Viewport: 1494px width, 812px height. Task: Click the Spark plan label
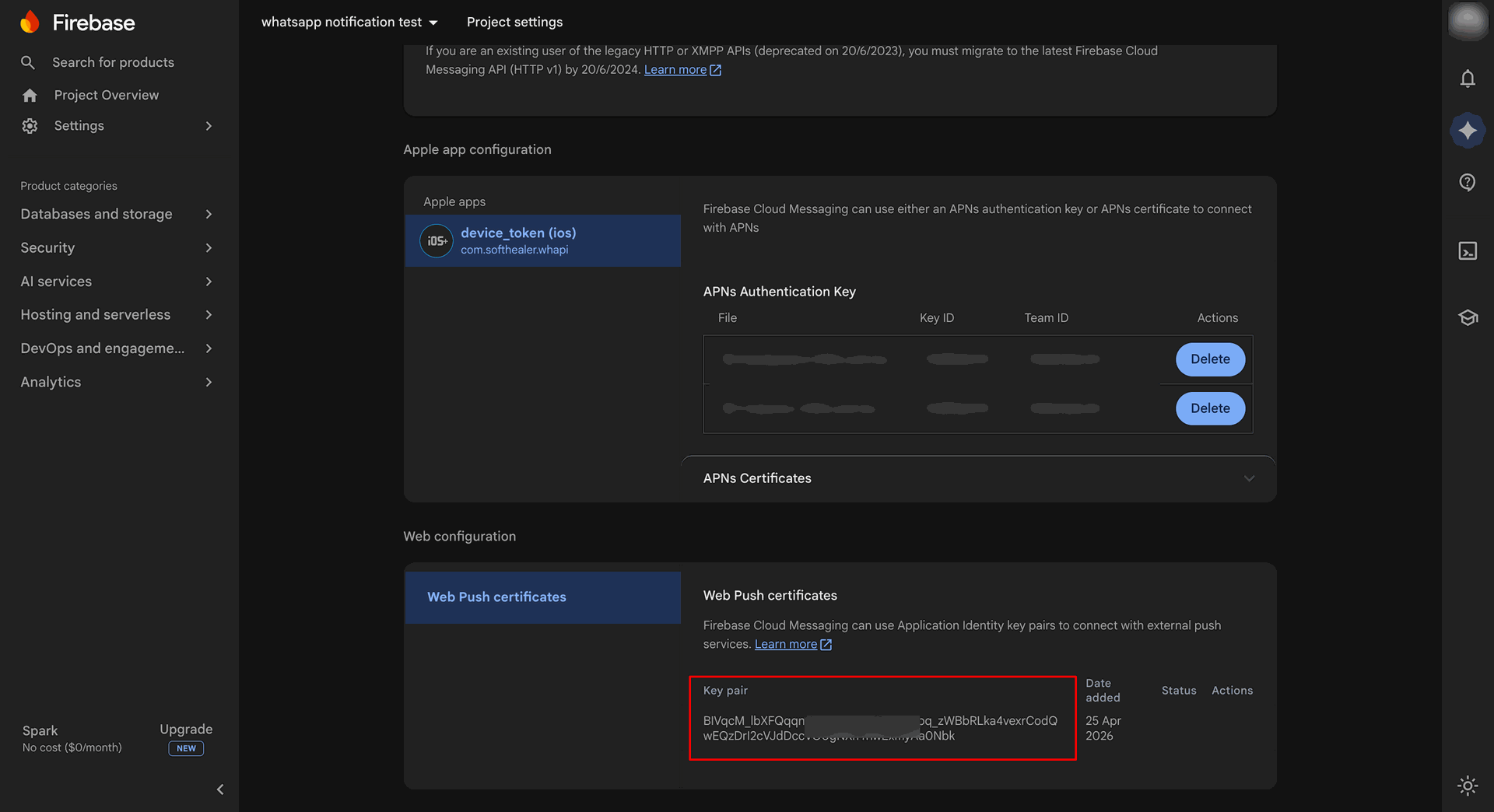pyautogui.click(x=40, y=731)
